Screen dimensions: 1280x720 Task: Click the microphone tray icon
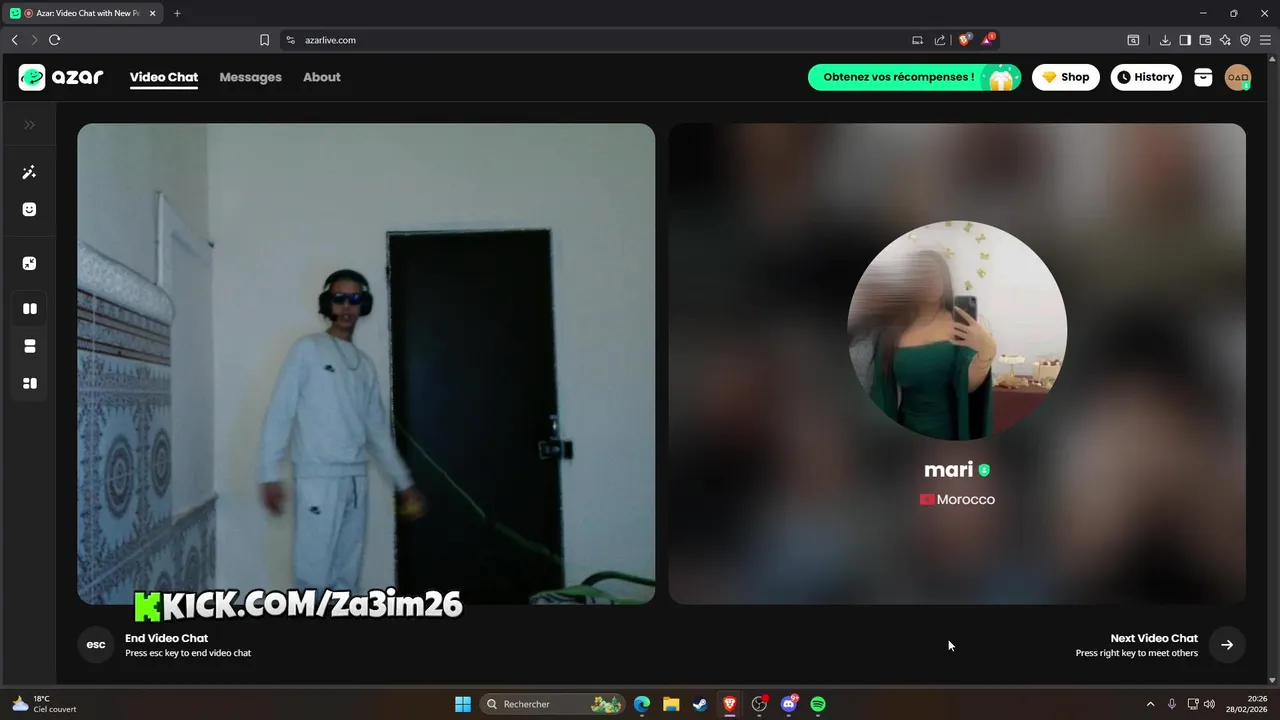coord(1172,704)
